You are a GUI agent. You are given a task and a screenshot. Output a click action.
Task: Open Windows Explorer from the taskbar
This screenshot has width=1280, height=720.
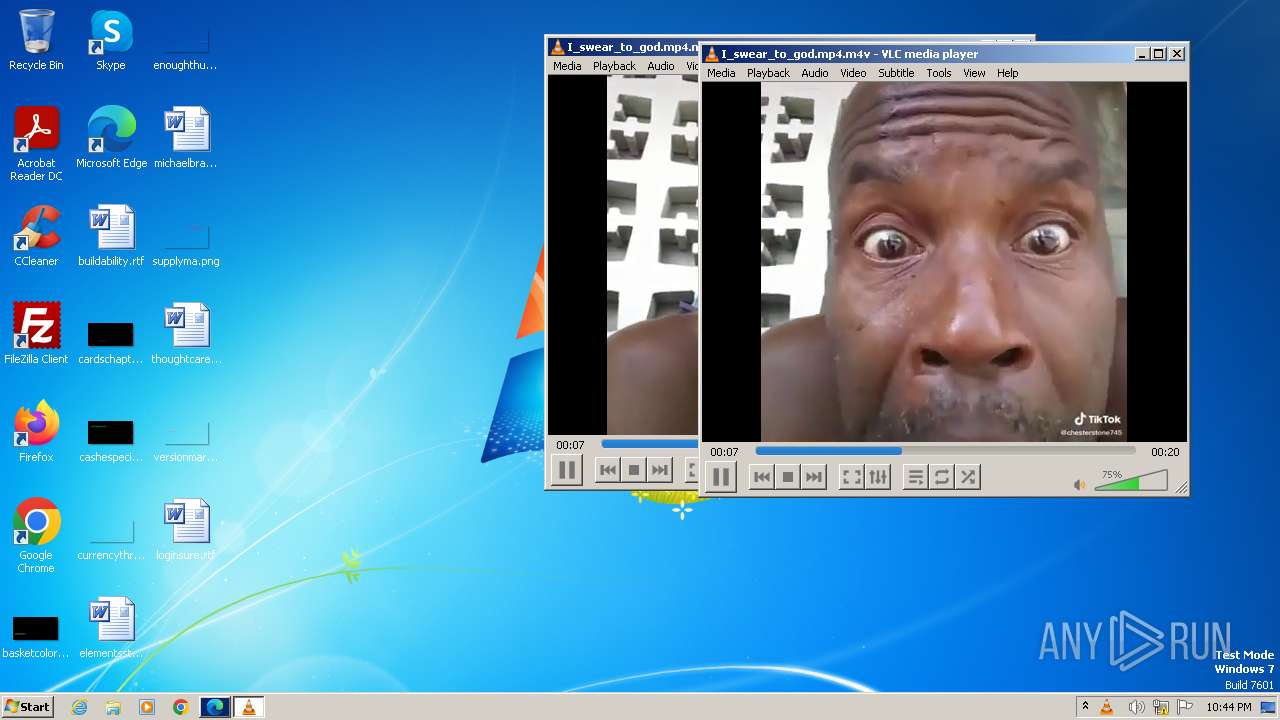tap(113, 707)
